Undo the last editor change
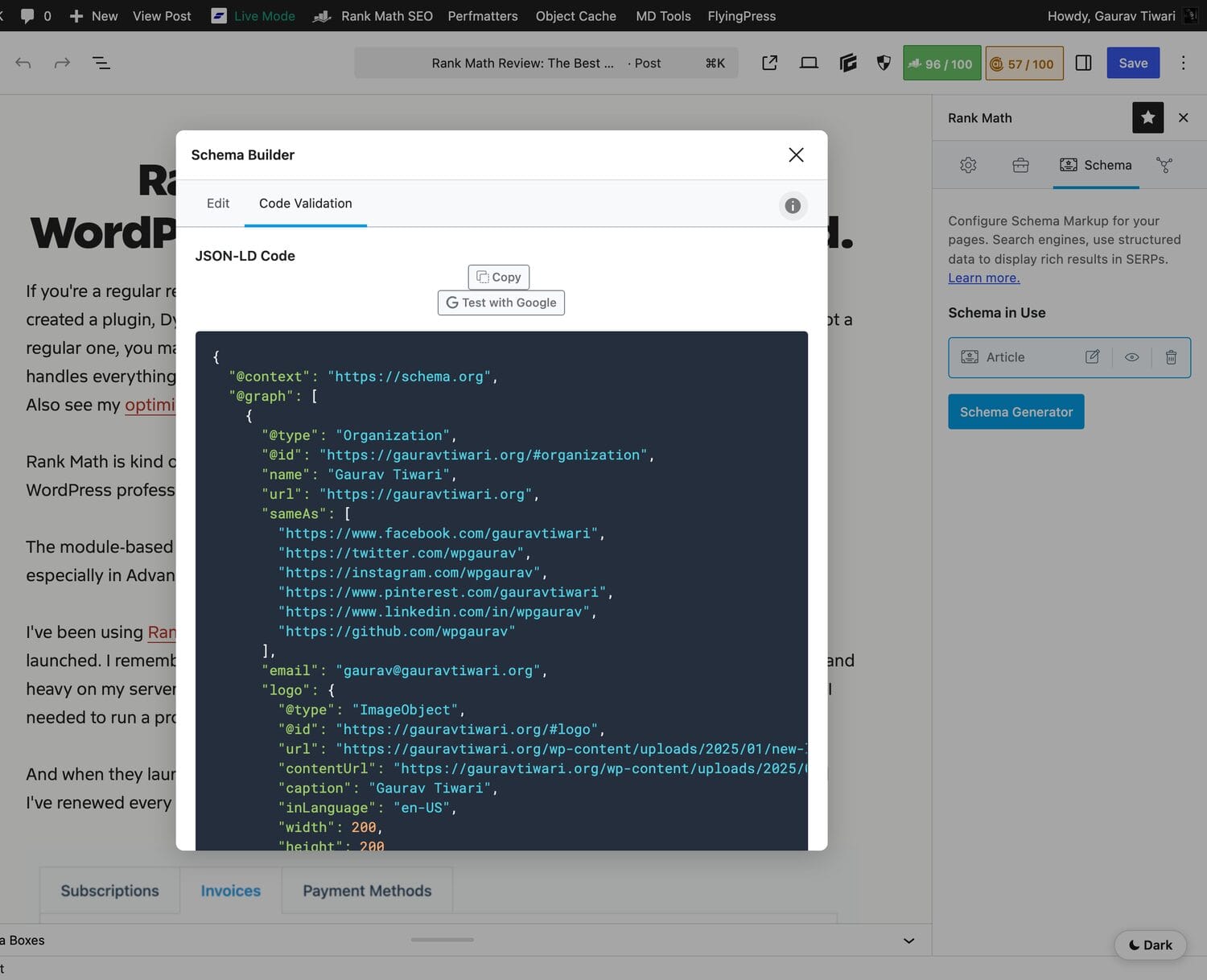The height and width of the screenshot is (980, 1207). click(23, 63)
